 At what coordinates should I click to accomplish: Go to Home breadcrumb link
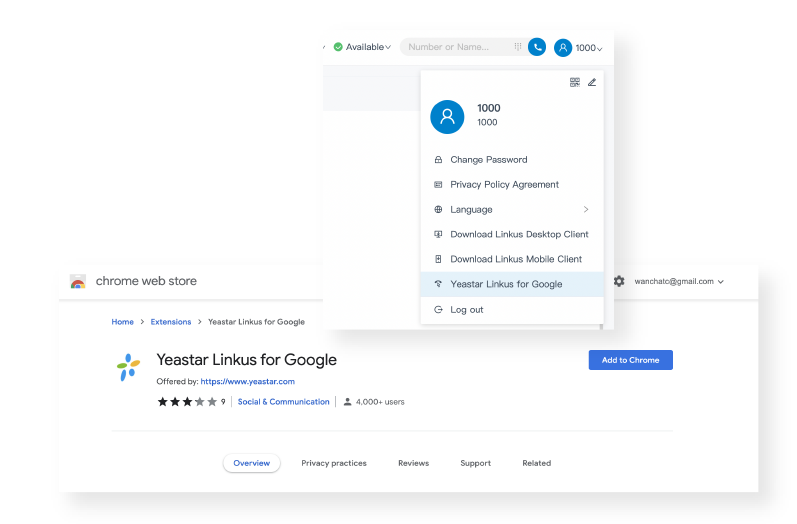tap(122, 322)
